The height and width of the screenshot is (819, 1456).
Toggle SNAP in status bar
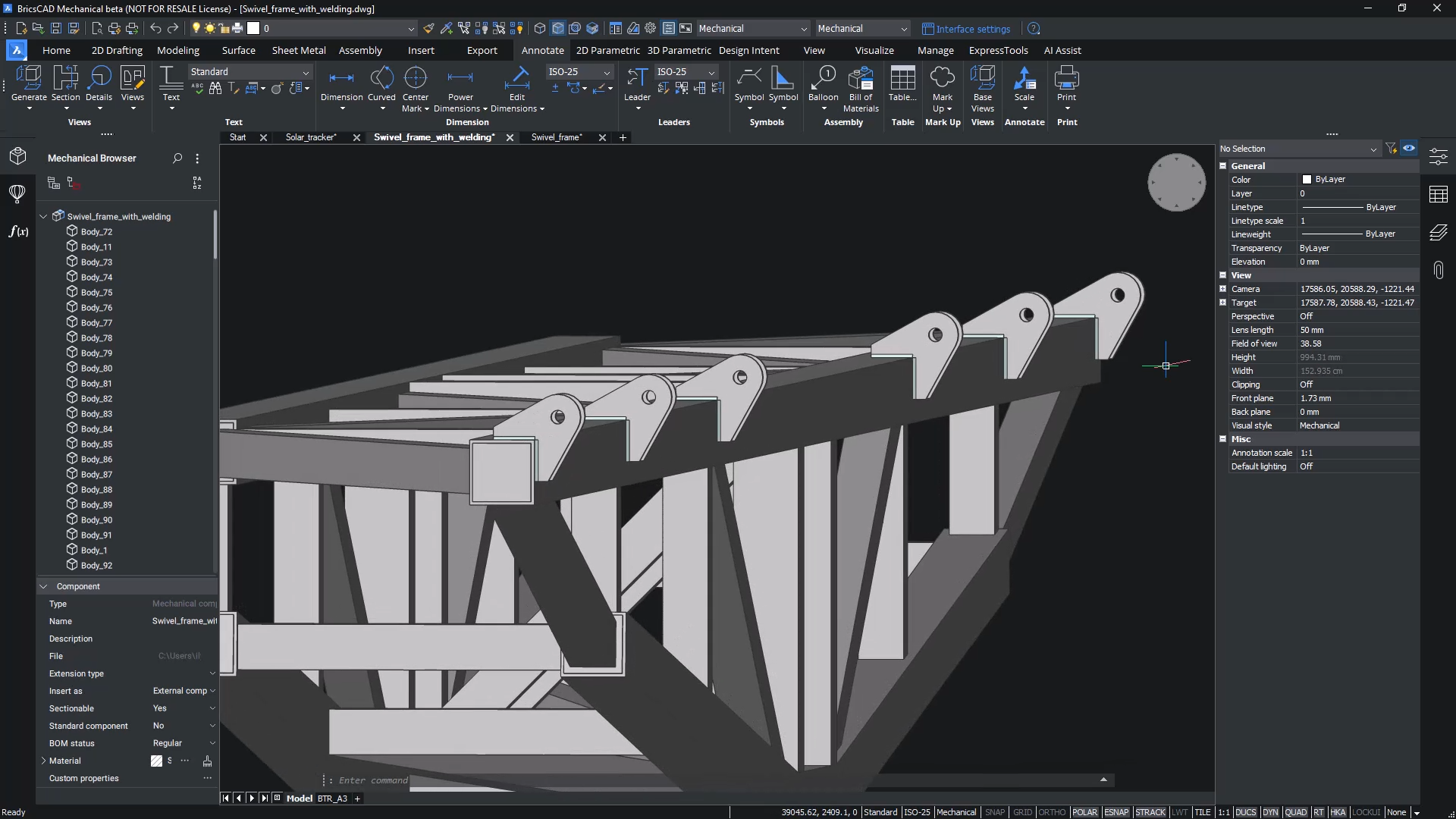[994, 812]
